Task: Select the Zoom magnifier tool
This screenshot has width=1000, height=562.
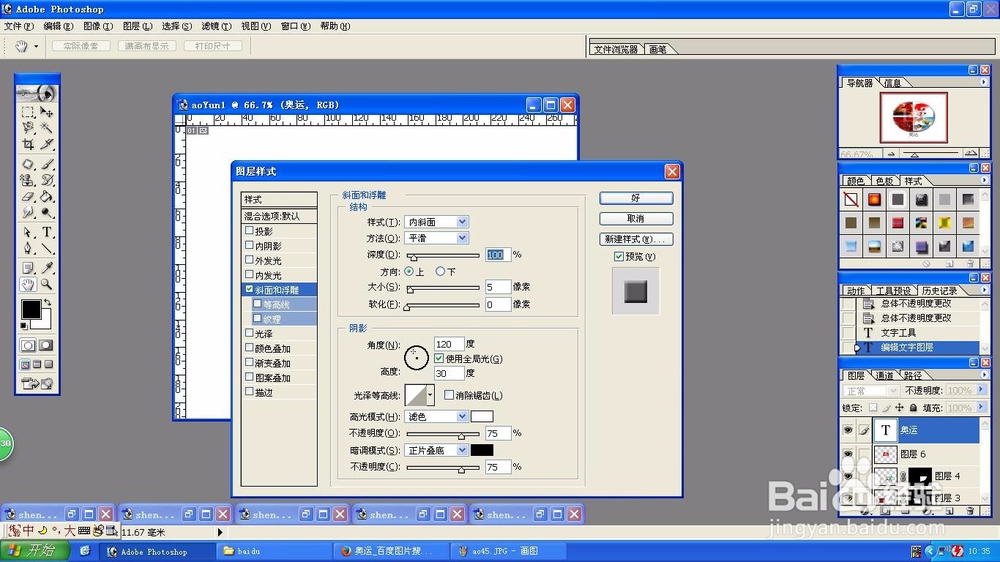Action: point(47,285)
